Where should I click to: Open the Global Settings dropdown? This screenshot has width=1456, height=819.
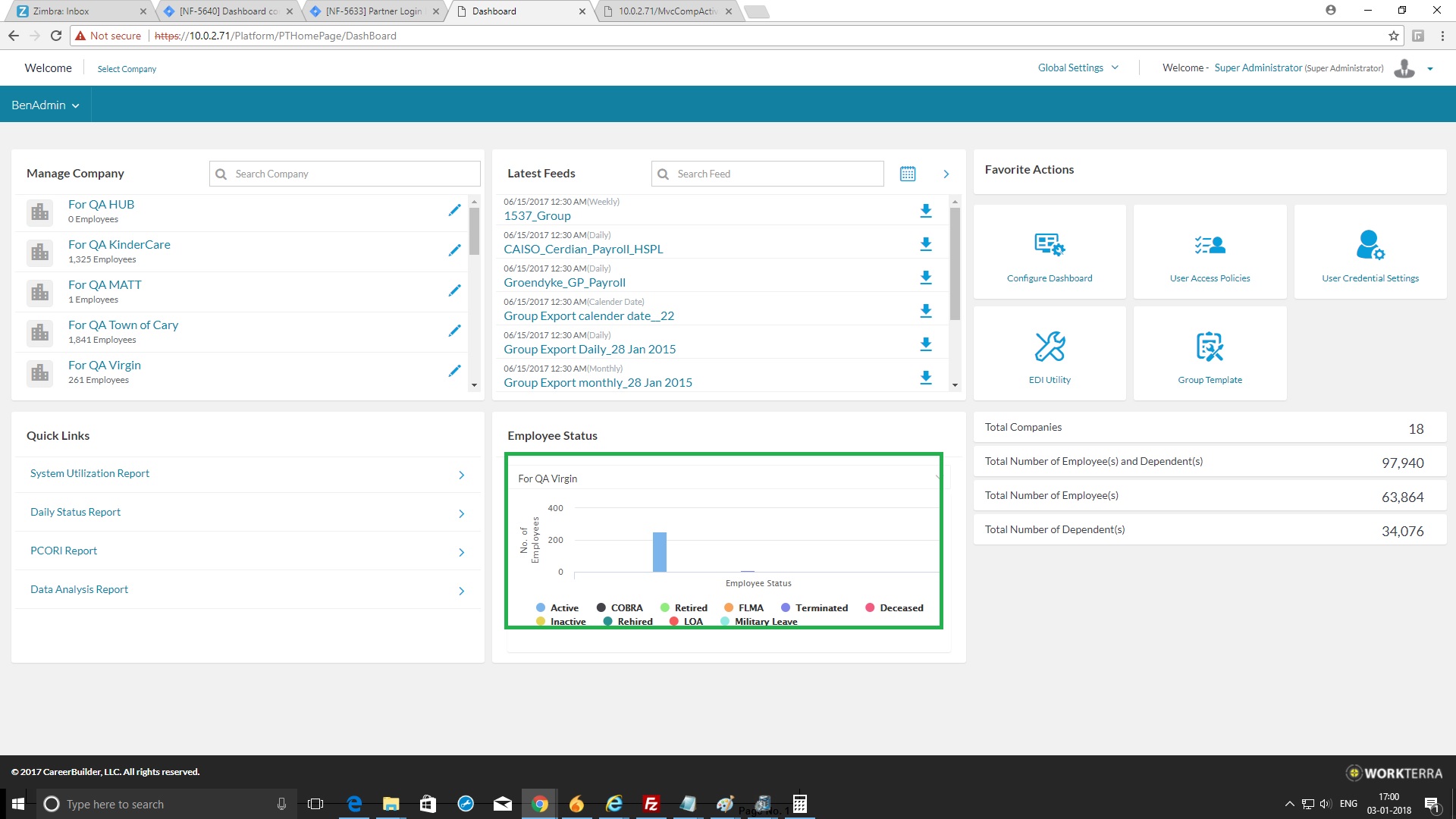pyautogui.click(x=1078, y=68)
